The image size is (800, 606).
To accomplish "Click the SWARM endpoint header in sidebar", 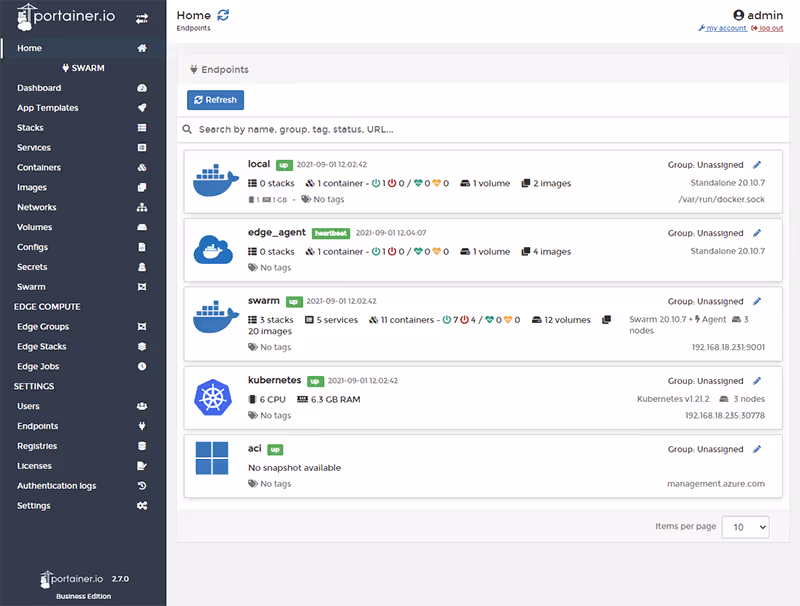I will 83,68.
